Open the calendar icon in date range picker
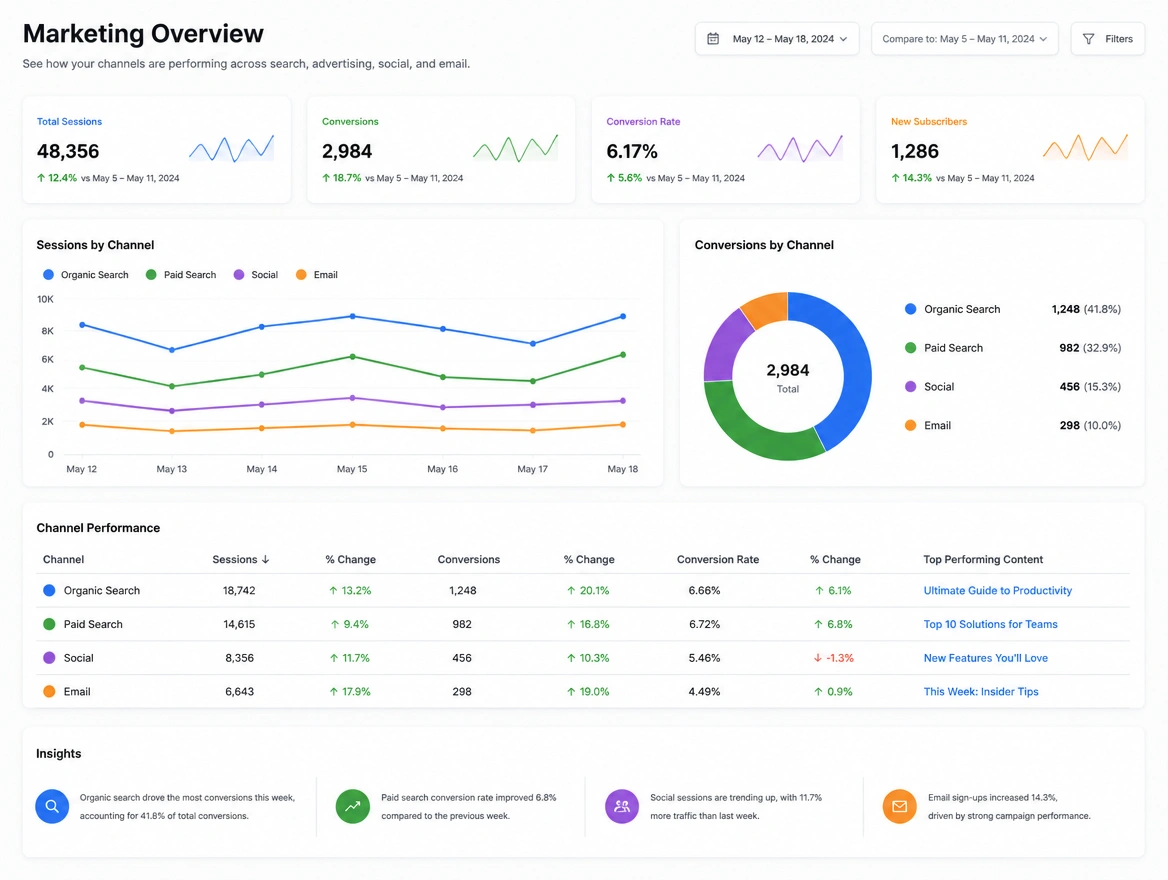 713,39
